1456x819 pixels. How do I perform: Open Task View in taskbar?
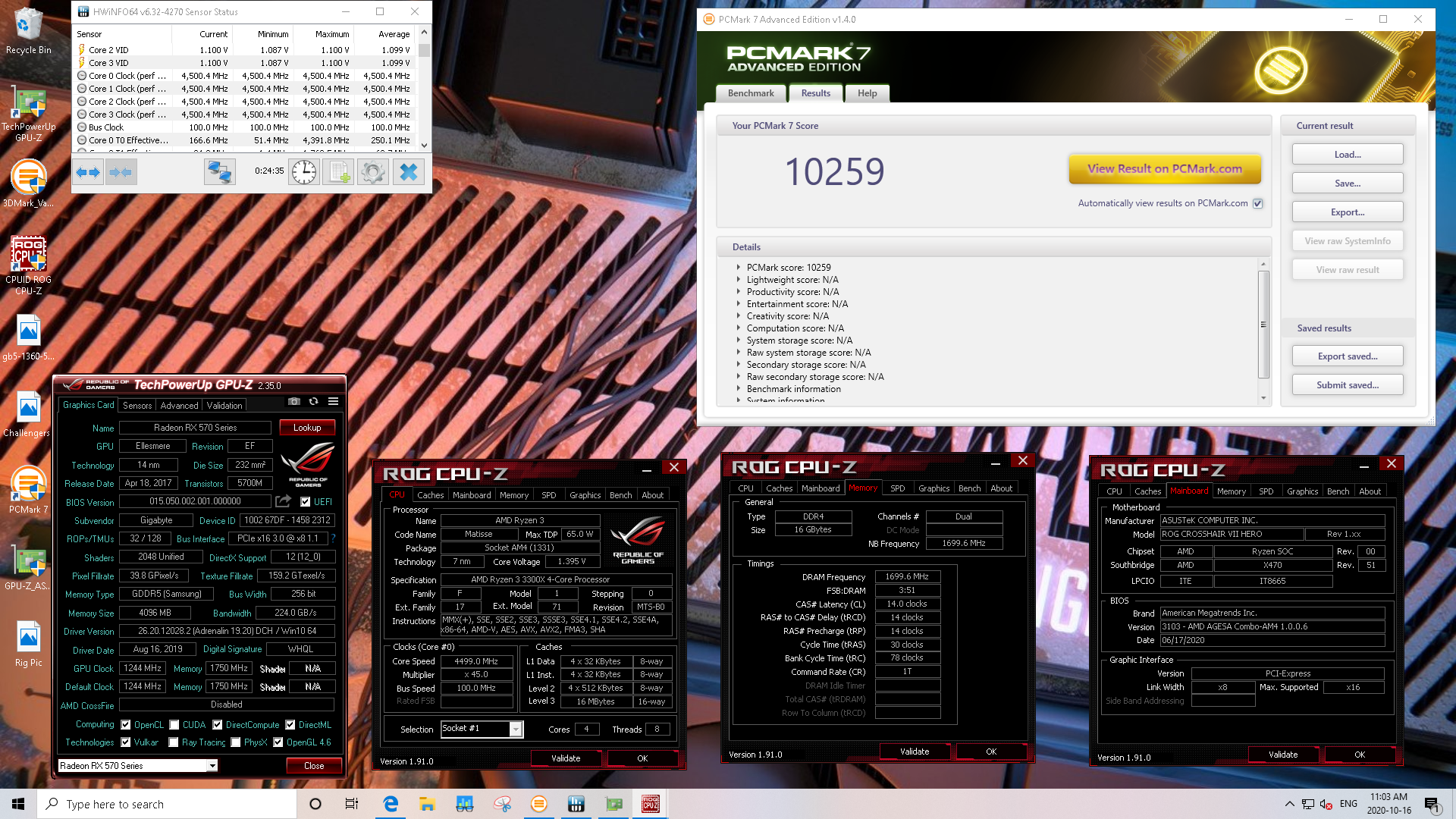tap(352, 804)
